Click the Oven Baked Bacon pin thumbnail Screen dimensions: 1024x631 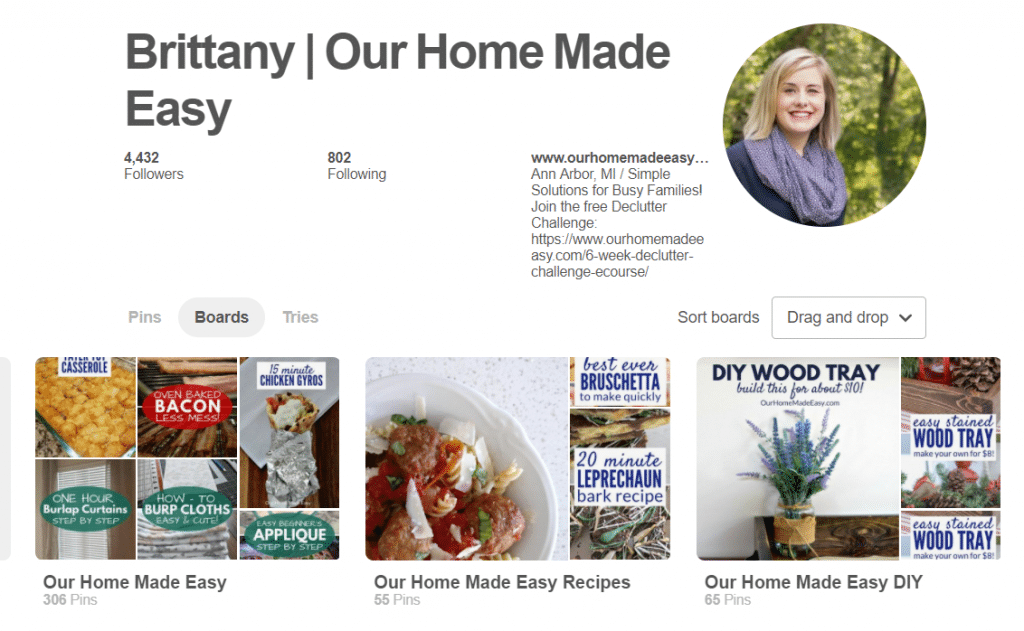(187, 407)
